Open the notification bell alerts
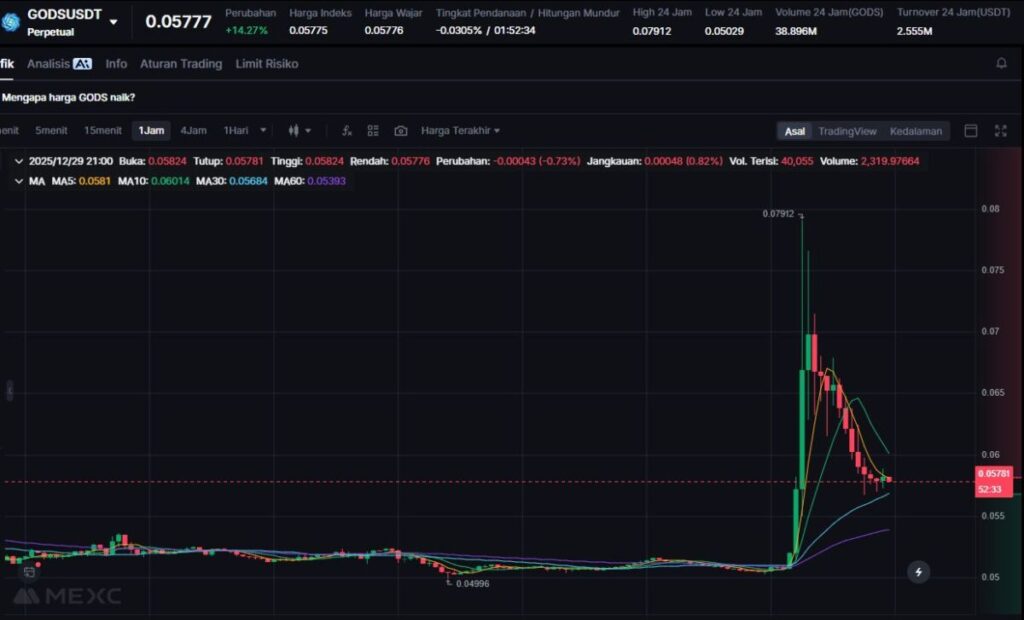 click(1001, 64)
